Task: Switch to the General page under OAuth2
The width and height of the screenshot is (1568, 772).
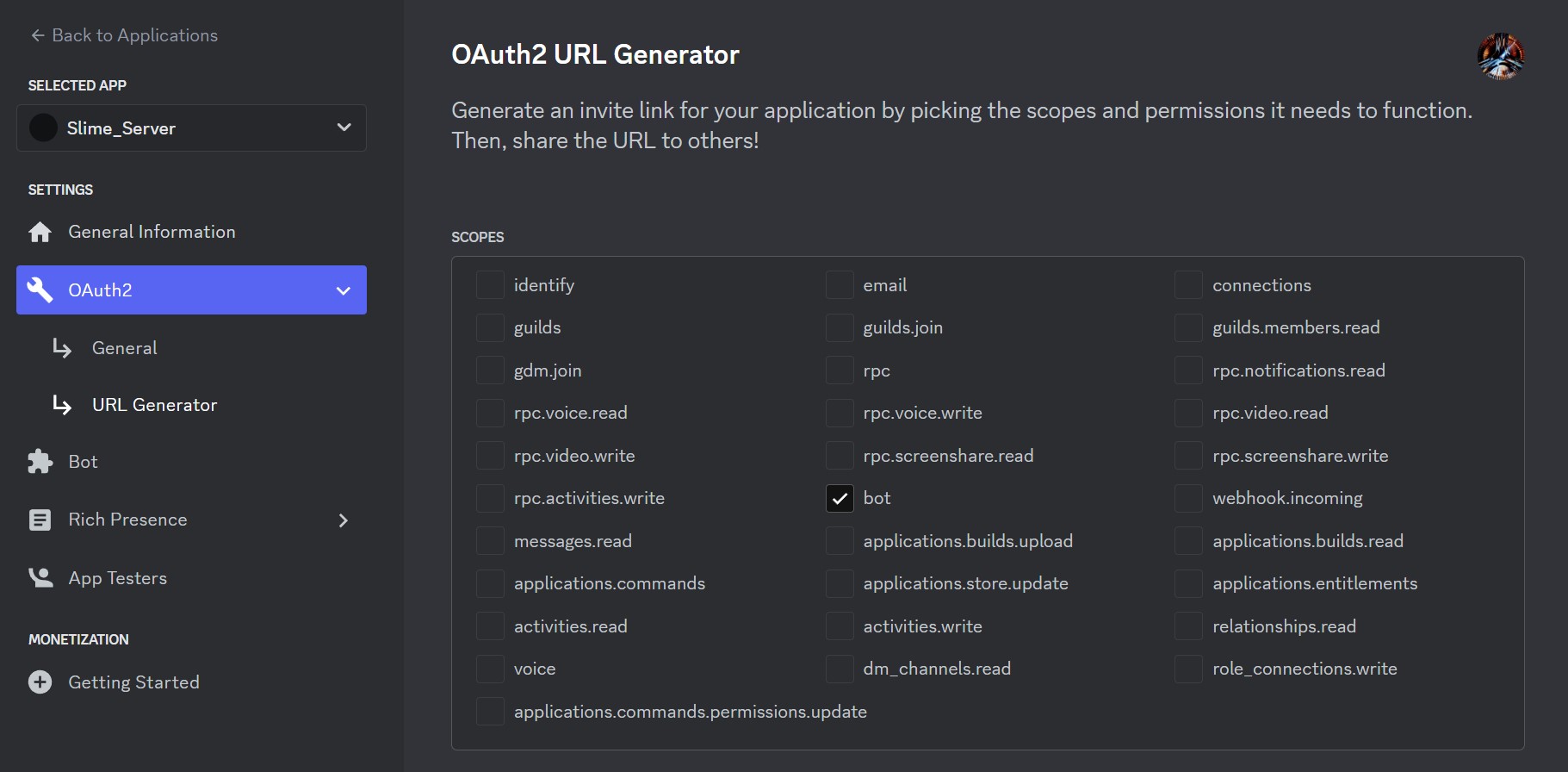Action: tap(124, 347)
